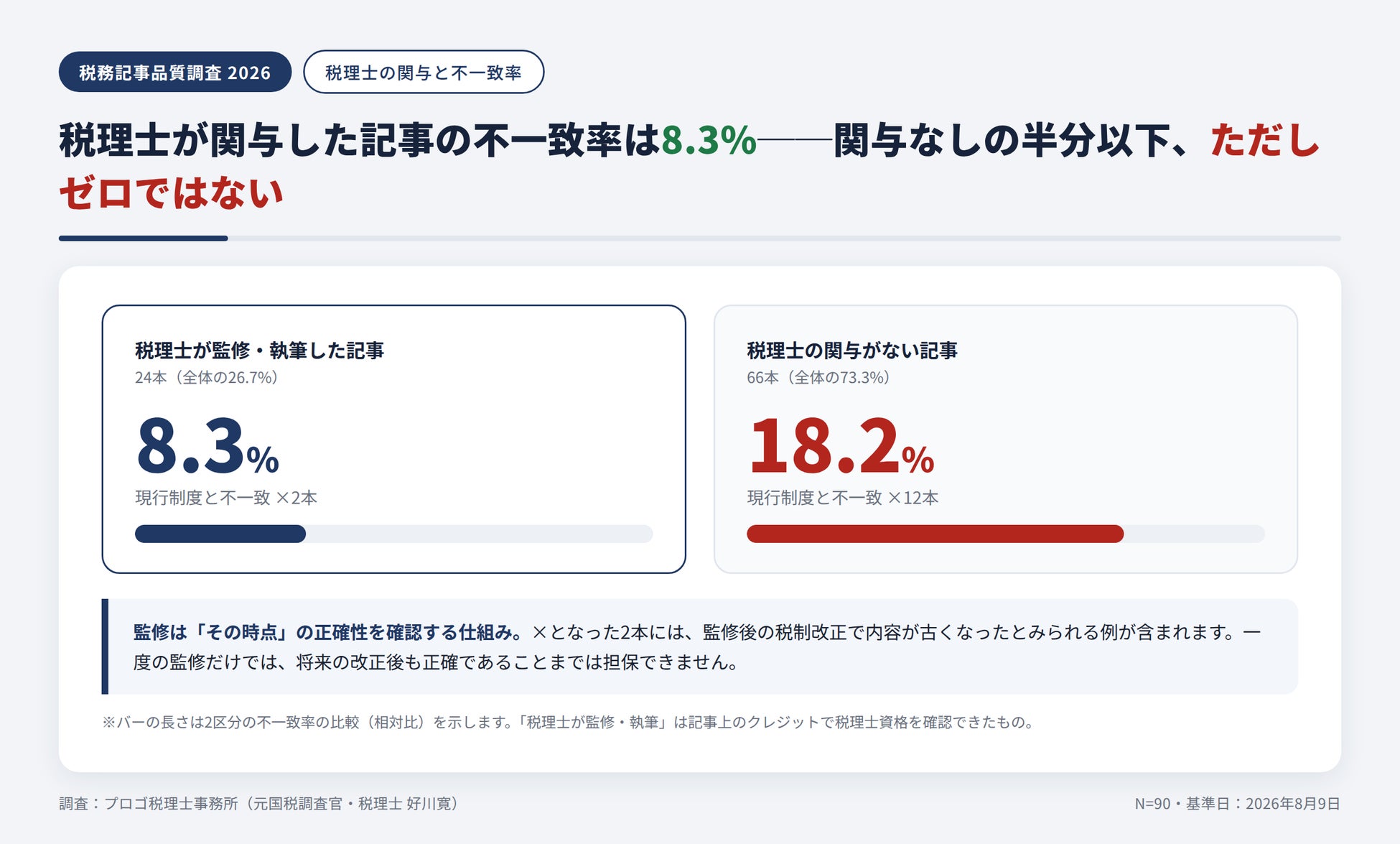Click the large navy 8.3% figure

[207, 447]
